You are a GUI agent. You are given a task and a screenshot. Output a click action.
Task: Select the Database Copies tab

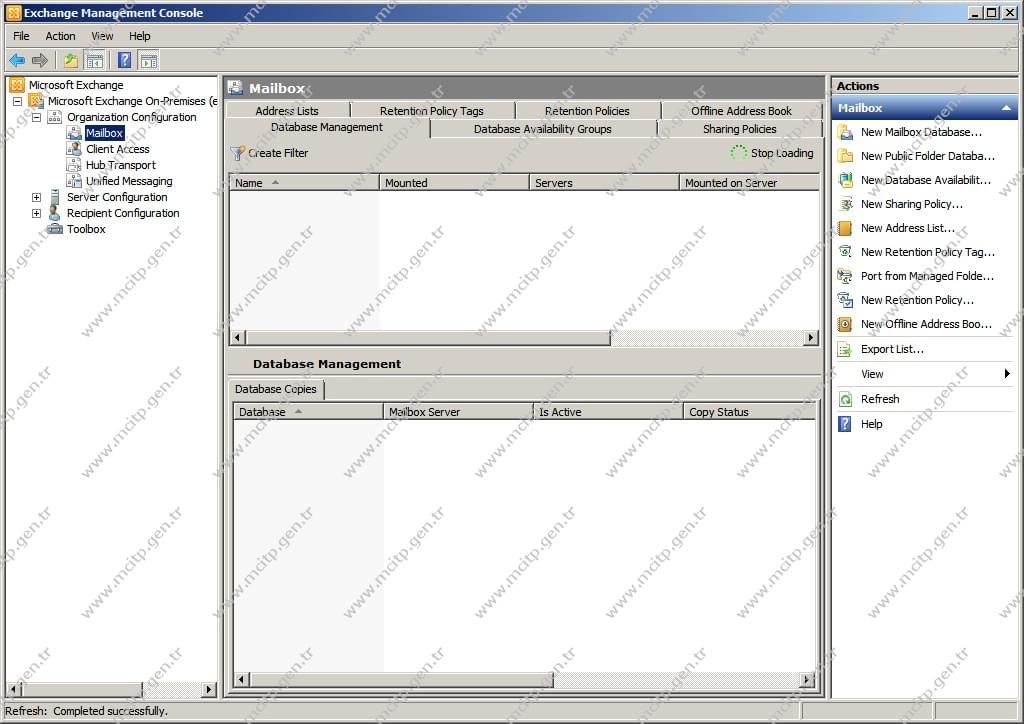[276, 389]
